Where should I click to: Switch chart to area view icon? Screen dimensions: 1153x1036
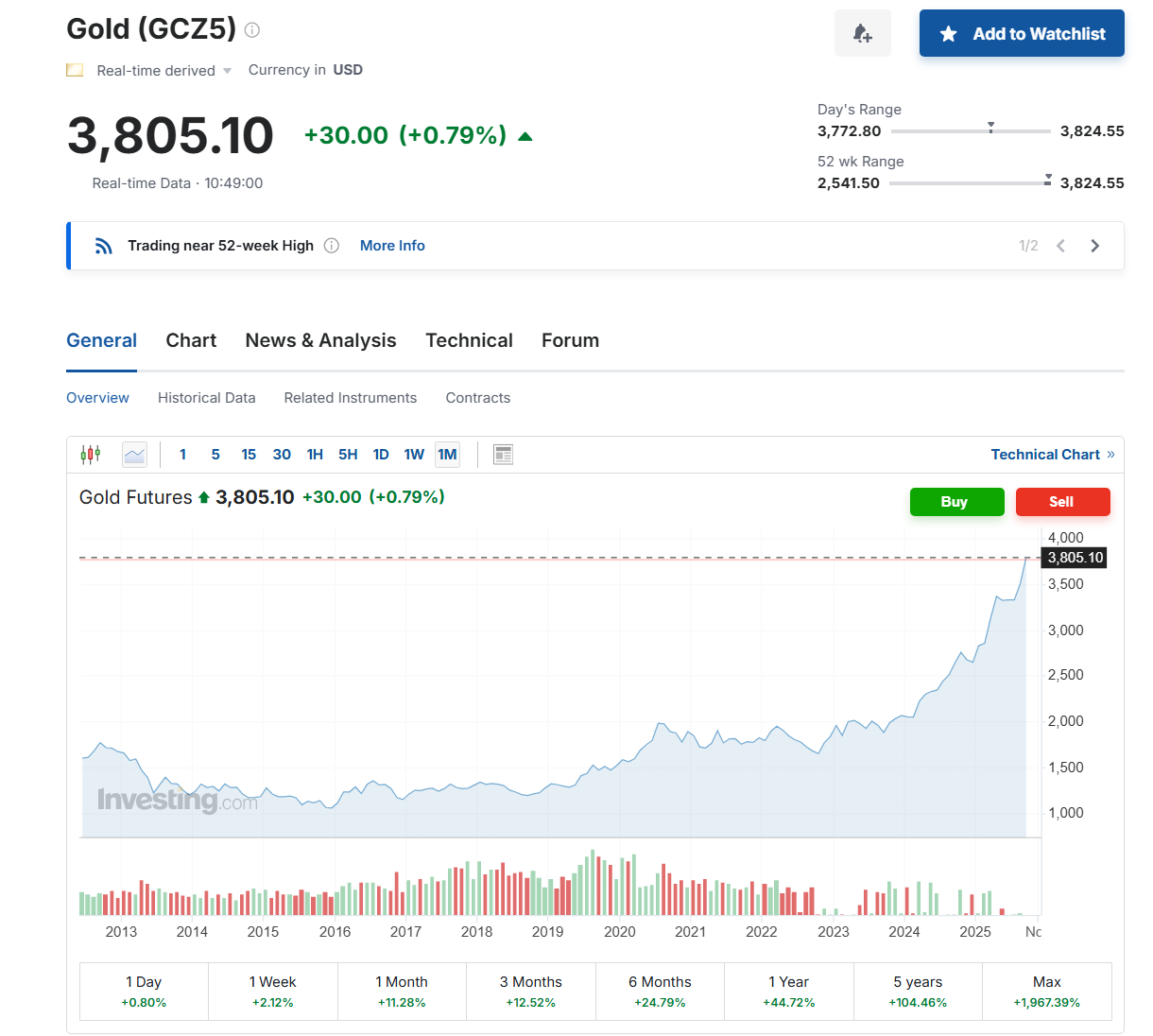tap(135, 455)
